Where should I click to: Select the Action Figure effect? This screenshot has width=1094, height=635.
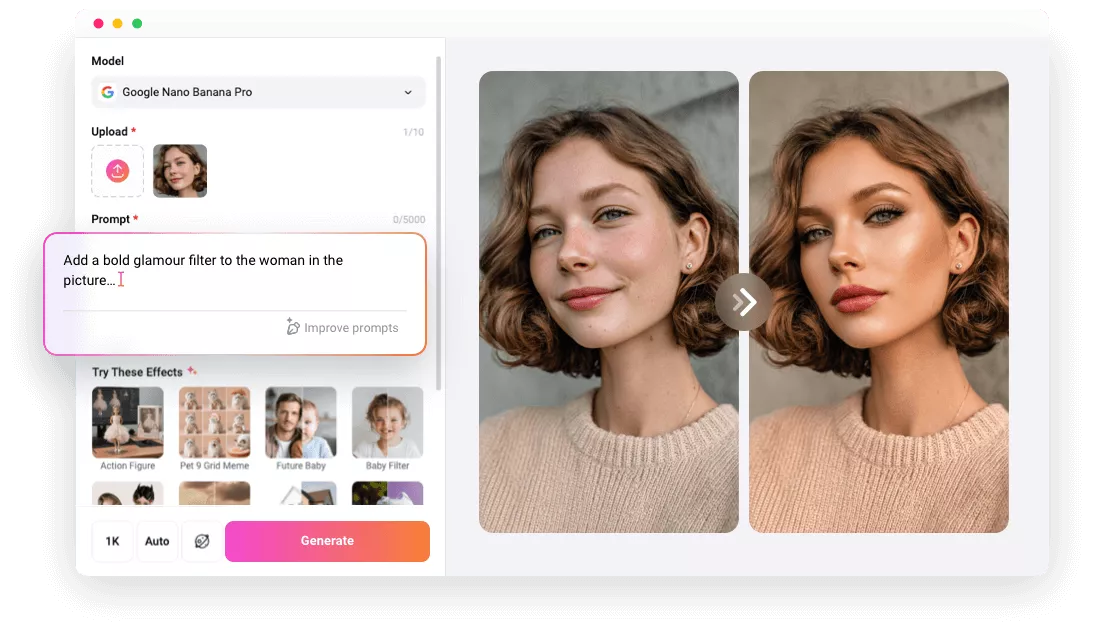tap(127, 422)
